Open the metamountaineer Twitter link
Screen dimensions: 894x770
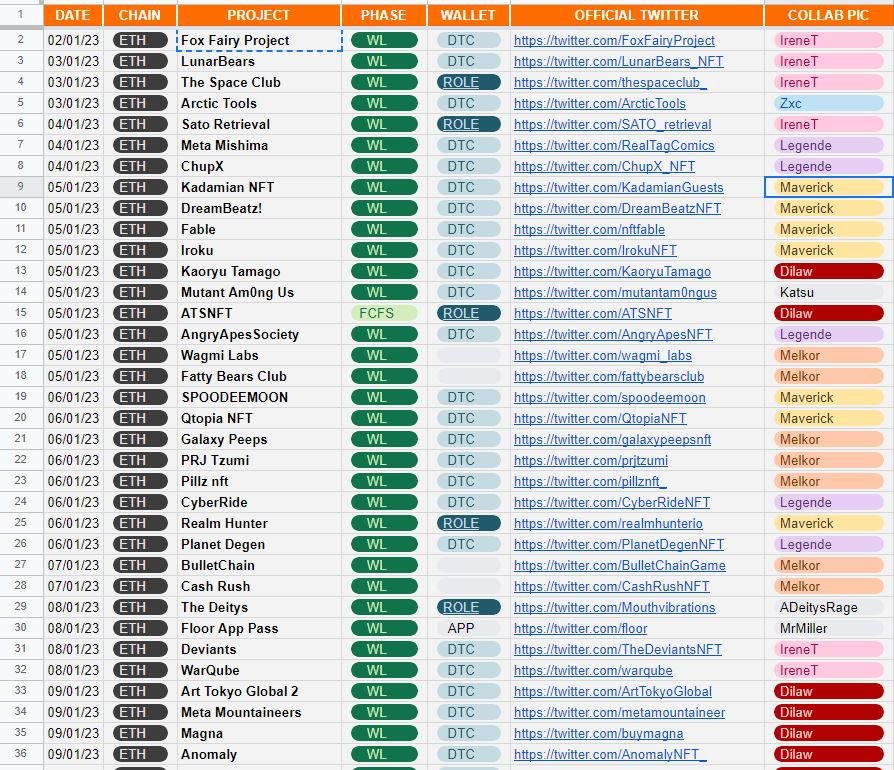tap(619, 712)
